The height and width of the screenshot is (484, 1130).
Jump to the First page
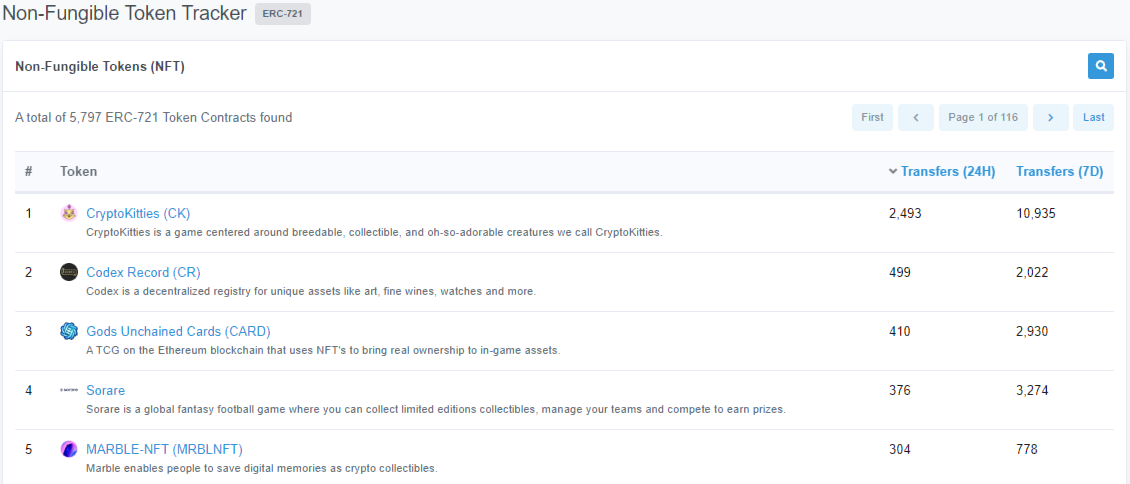872,117
